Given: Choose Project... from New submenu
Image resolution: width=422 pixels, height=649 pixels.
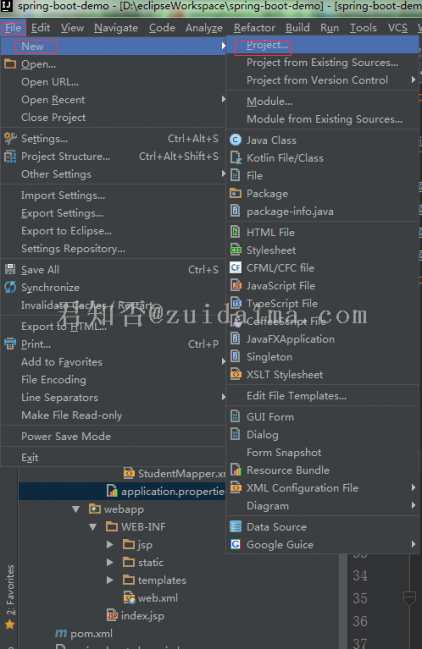Looking at the screenshot, I should pyautogui.click(x=267, y=45).
